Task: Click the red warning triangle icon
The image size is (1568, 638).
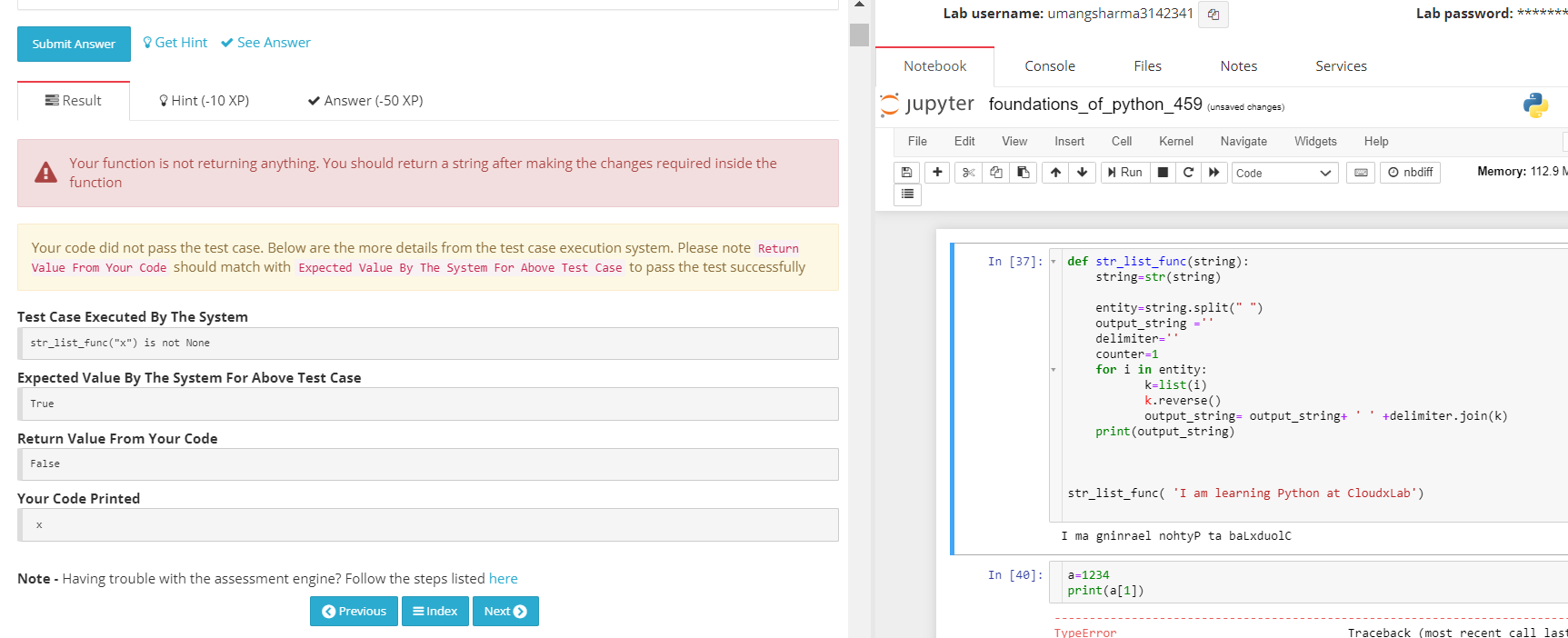Action: (x=45, y=173)
